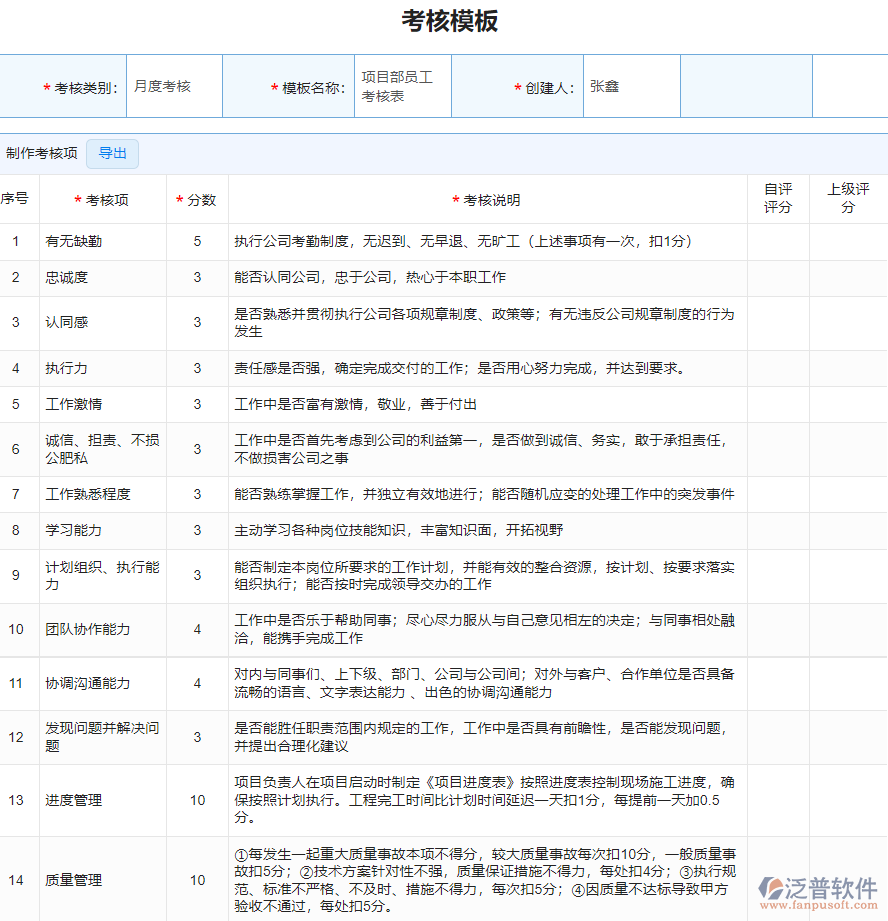This screenshot has height=921, width=888.
Task: Click the 序号 column header
Action: 16,199
